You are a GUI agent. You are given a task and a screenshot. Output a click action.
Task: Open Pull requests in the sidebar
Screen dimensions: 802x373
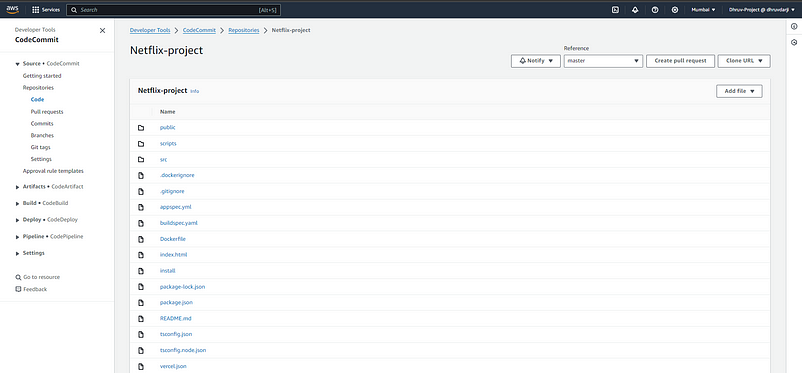click(47, 112)
